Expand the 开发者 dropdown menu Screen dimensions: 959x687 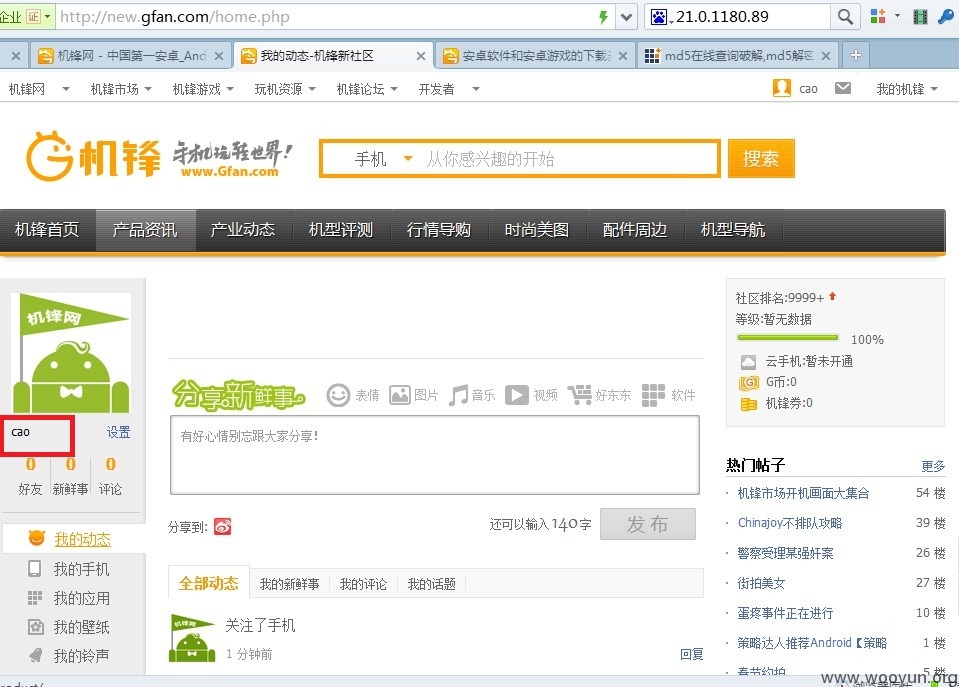[x=476, y=89]
